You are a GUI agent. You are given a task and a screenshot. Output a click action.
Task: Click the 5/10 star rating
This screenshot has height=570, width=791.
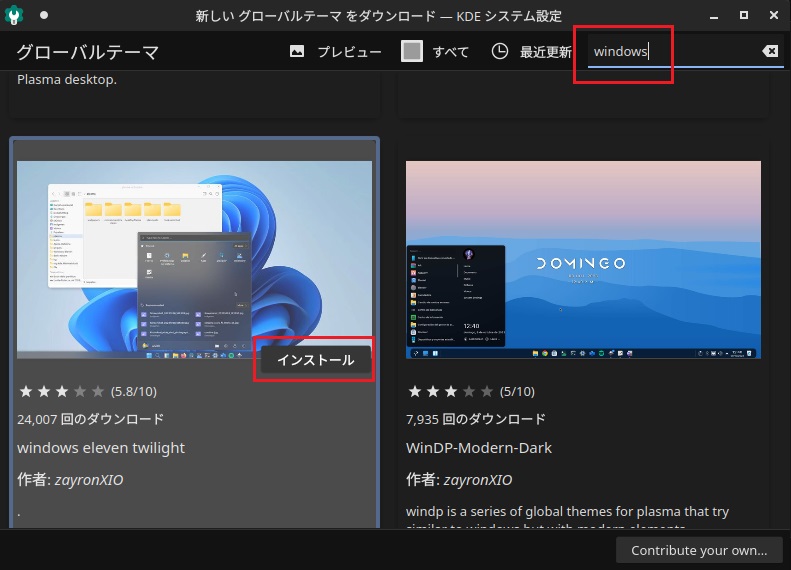(x=471, y=391)
